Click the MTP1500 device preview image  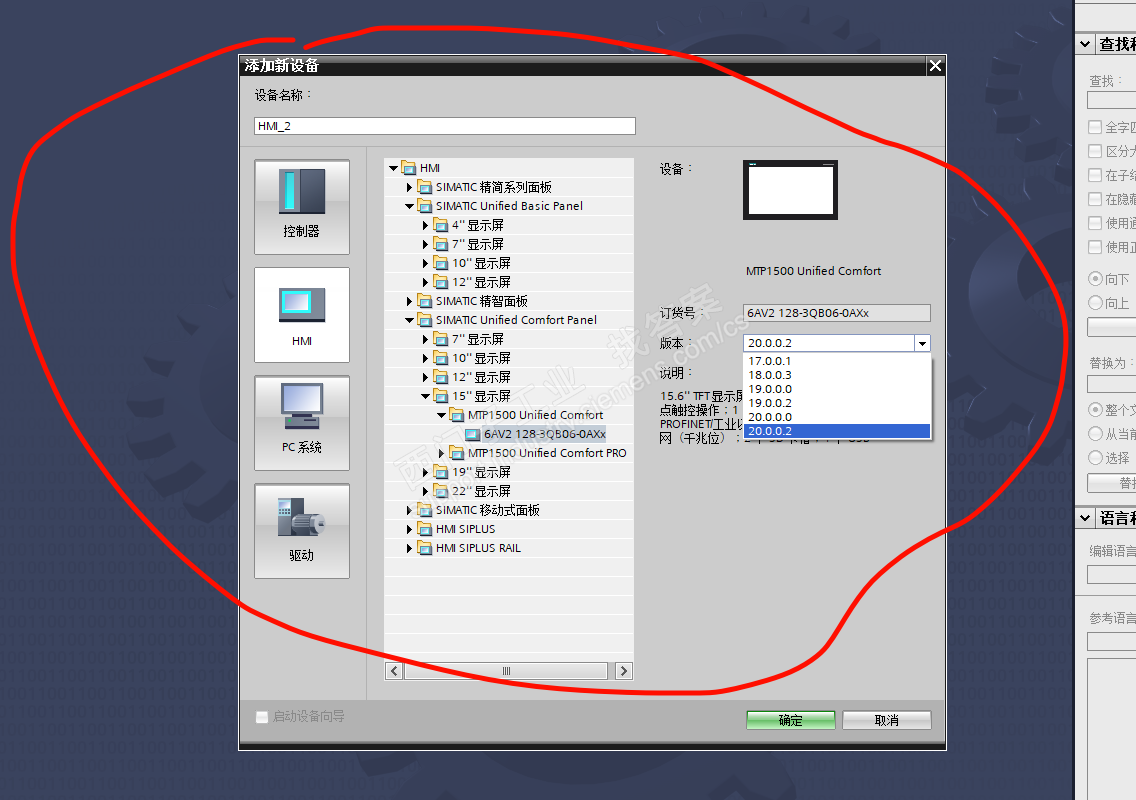tap(790, 190)
